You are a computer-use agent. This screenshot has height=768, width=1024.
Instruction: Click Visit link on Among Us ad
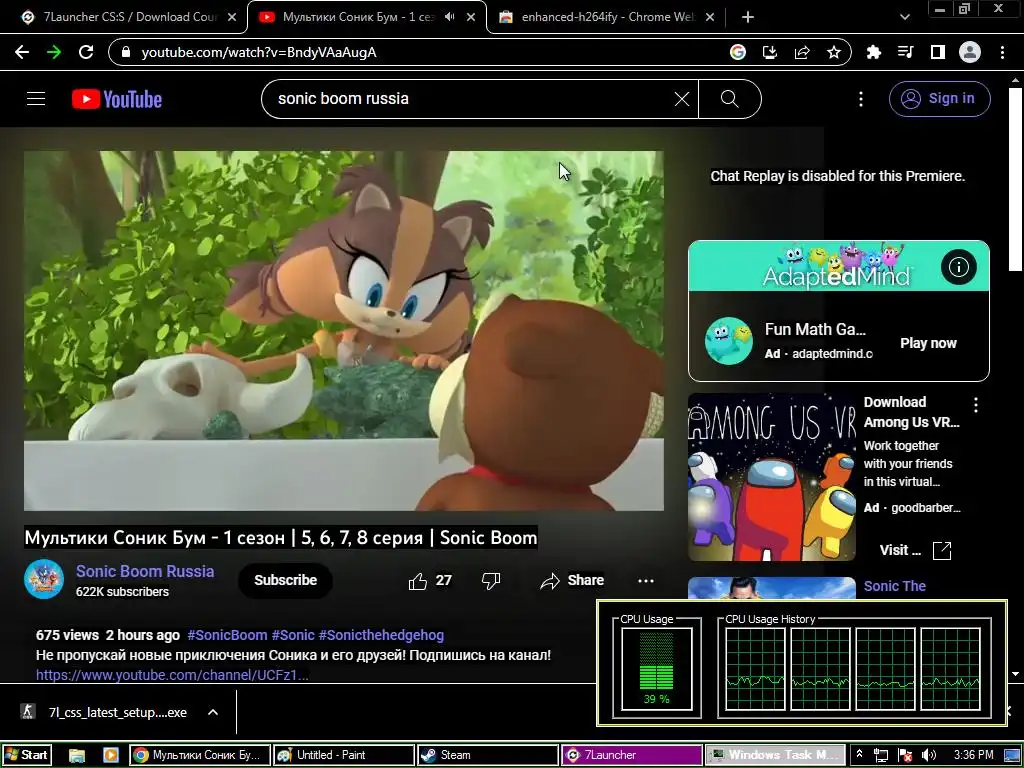click(916, 551)
